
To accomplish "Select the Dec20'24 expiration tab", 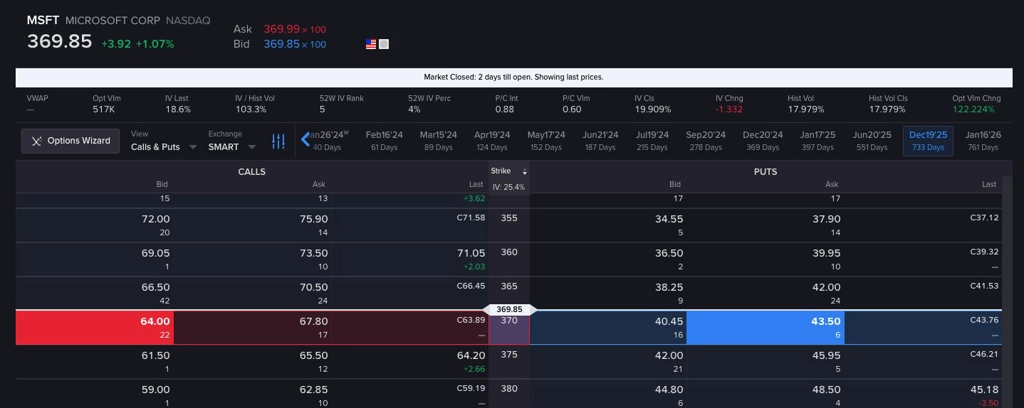I will [x=763, y=140].
